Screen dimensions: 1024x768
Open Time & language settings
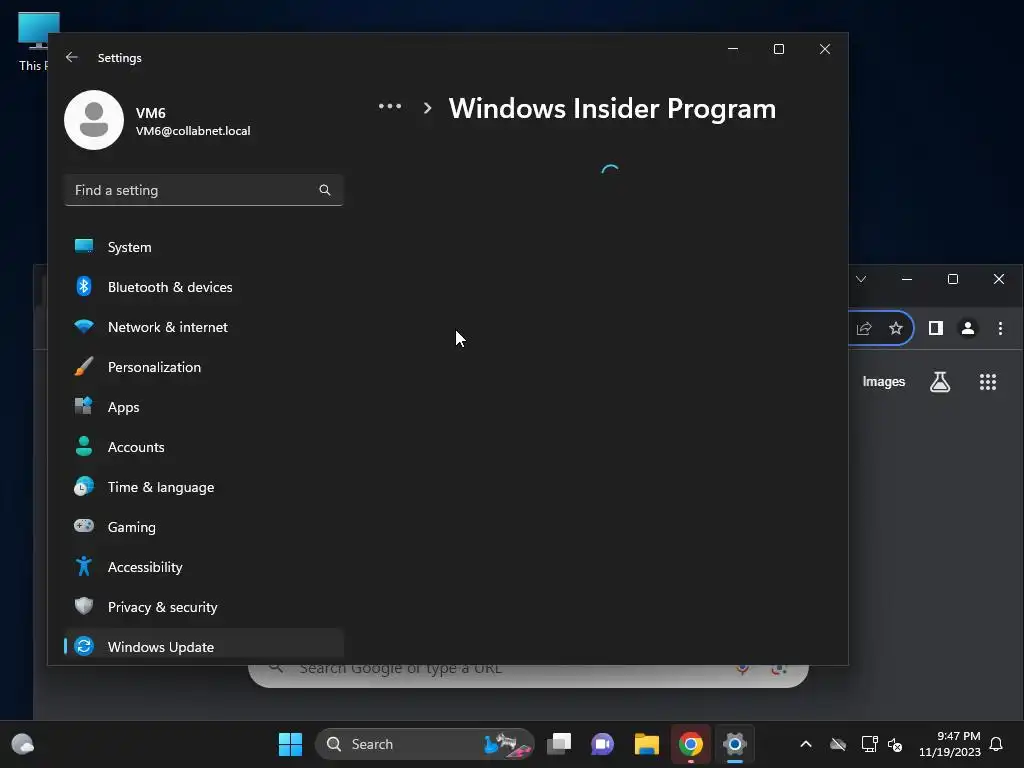point(204,487)
